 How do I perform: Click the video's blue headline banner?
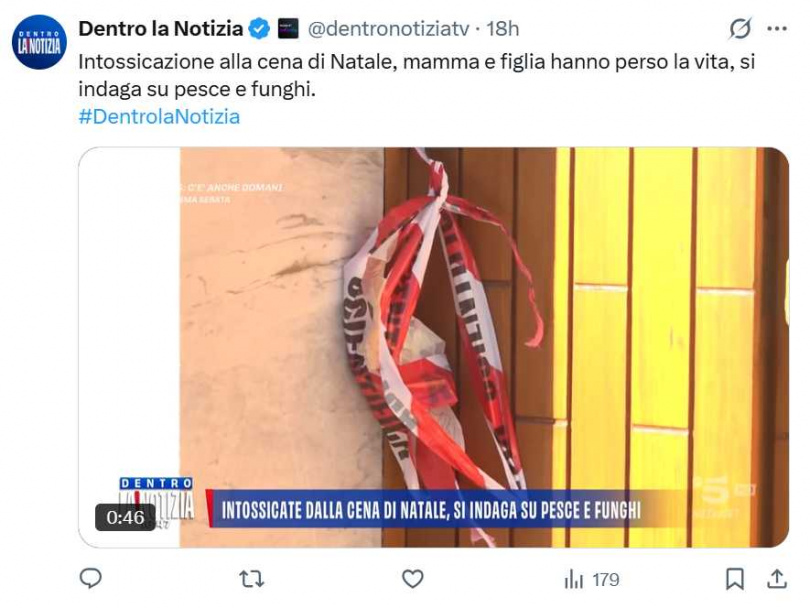click(x=431, y=510)
